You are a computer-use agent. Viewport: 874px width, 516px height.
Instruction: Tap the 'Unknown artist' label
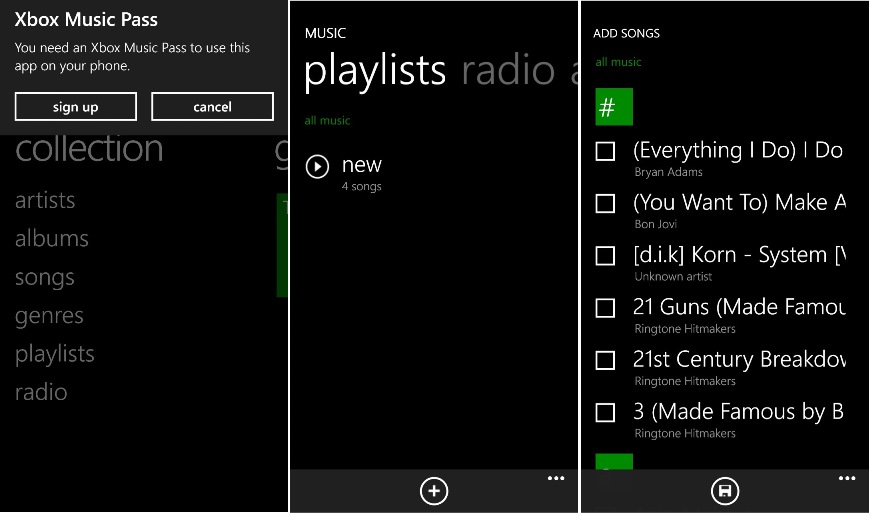(x=673, y=276)
